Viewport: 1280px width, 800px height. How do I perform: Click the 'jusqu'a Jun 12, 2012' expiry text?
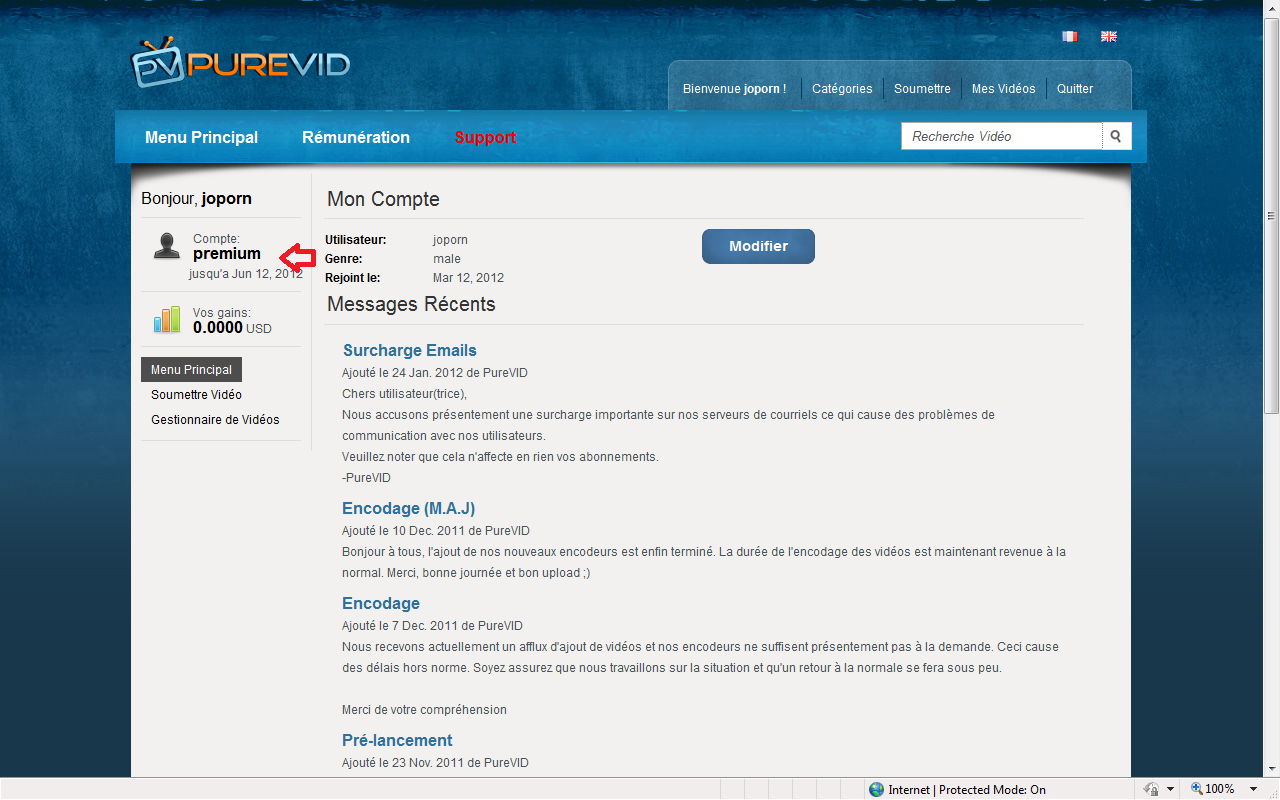[246, 273]
